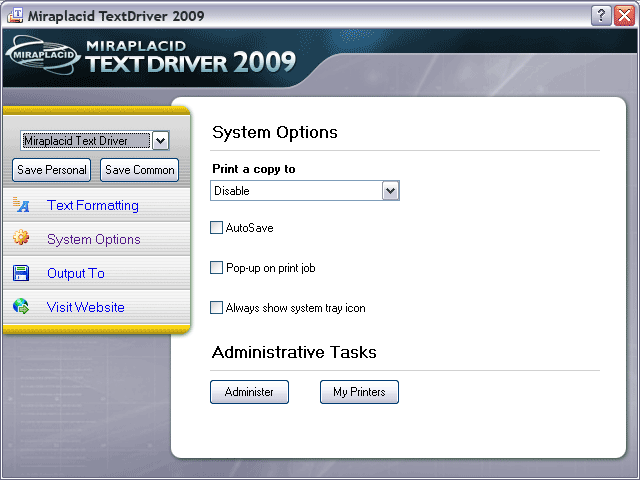Toggle Pop-up on print job checkbox
Screen dimensions: 640x480
coord(216,267)
